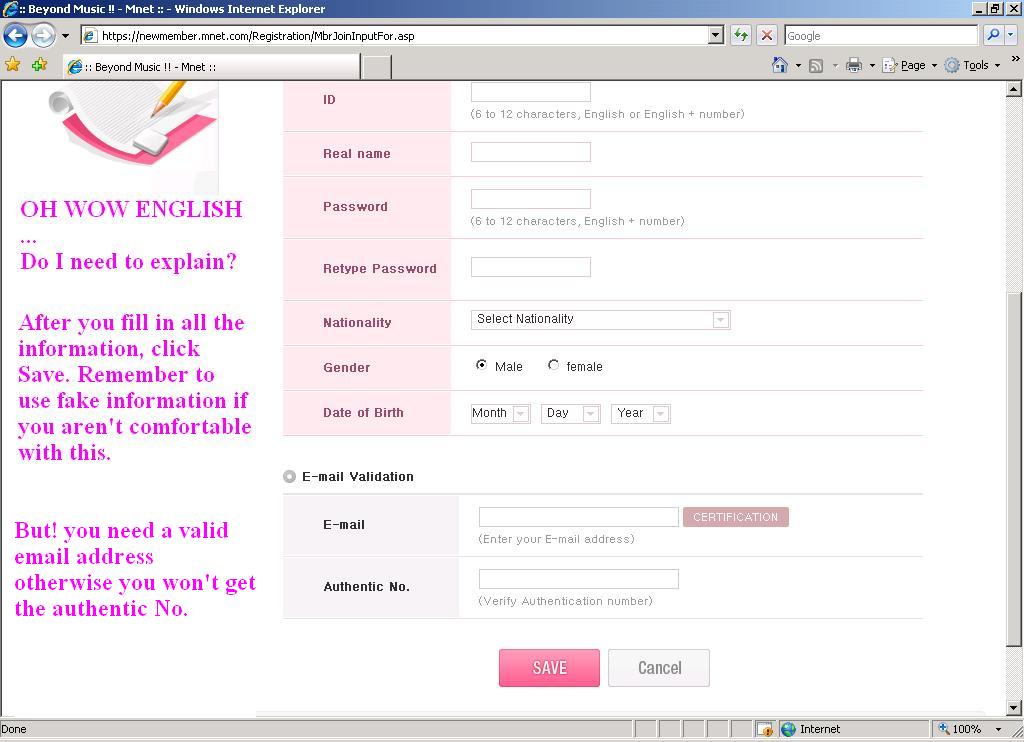The image size is (1024, 742).
Task: Expand the Year dropdown
Action: pyautogui.click(x=640, y=414)
